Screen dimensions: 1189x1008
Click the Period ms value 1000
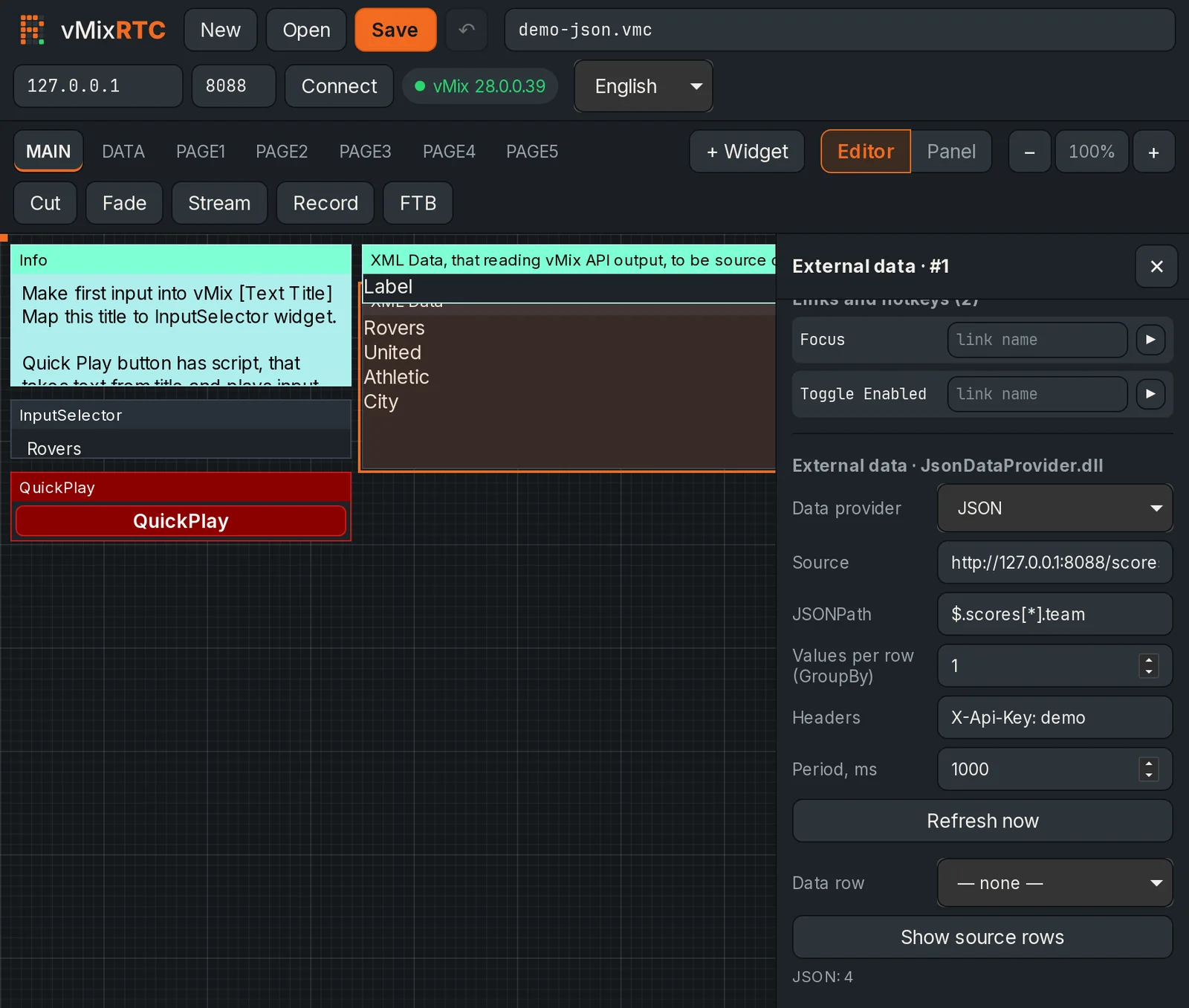tap(970, 769)
